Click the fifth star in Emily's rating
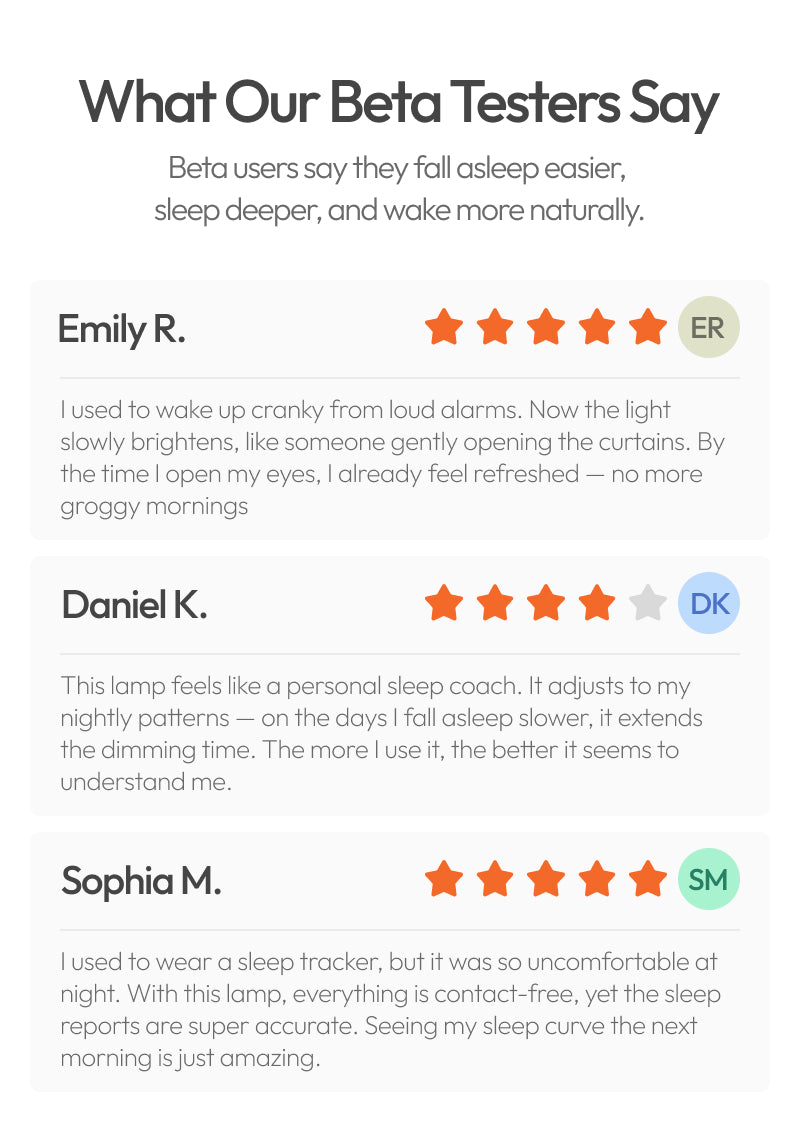This screenshot has height=1142, width=800. [648, 327]
